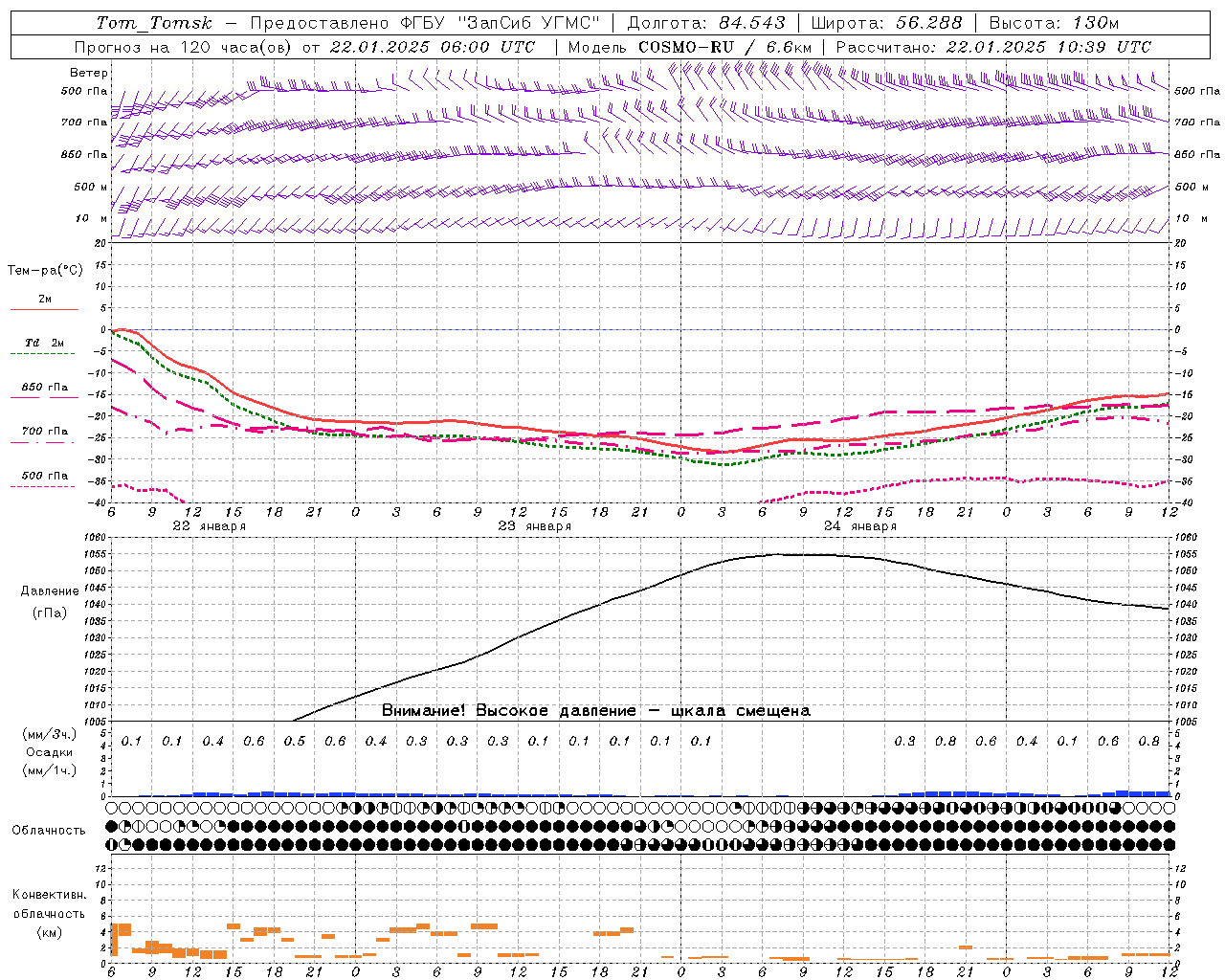Select the 850 гПа temperature legend entry
This screenshot has height=980, width=1225.
tap(45, 388)
